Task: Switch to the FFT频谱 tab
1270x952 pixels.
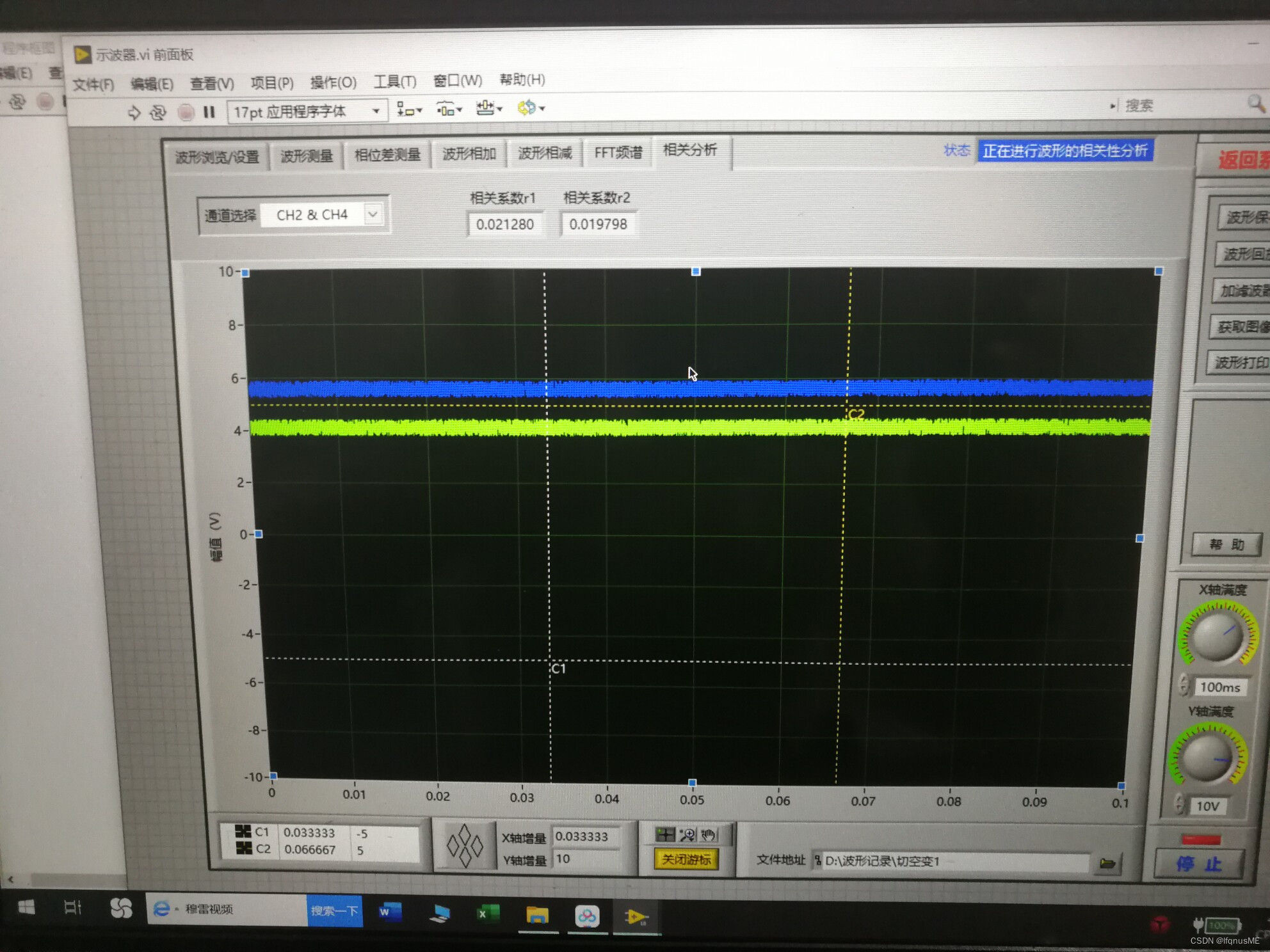Action: point(618,152)
